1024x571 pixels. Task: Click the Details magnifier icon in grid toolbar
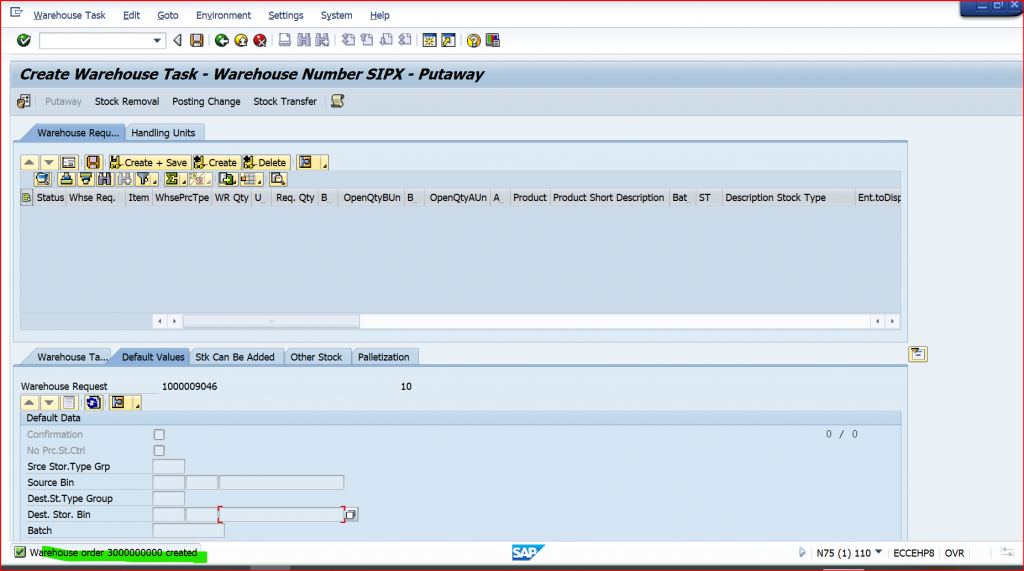[43, 179]
